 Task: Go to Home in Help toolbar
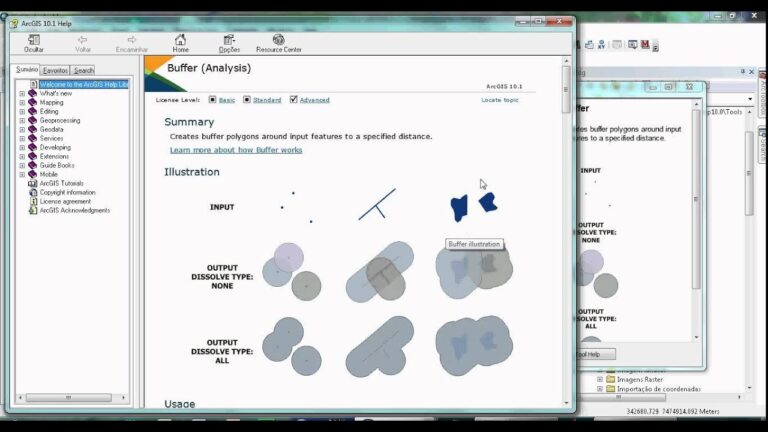180,40
